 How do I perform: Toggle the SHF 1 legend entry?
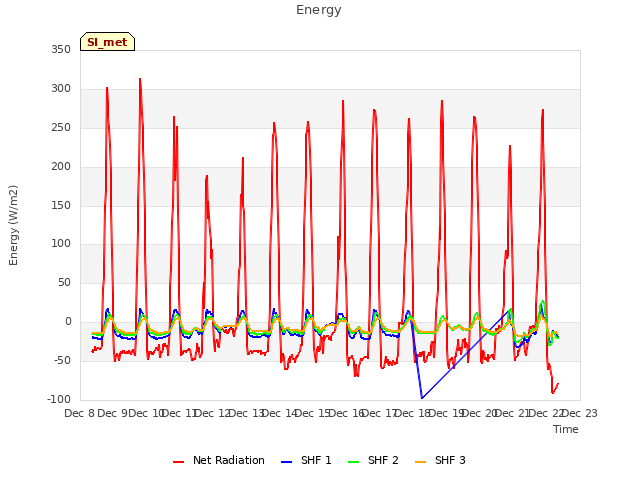(x=306, y=460)
